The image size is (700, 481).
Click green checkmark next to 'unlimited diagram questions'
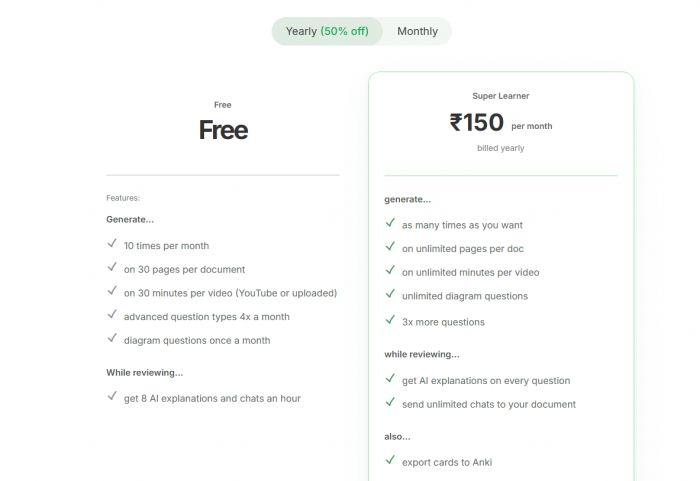pyautogui.click(x=390, y=295)
